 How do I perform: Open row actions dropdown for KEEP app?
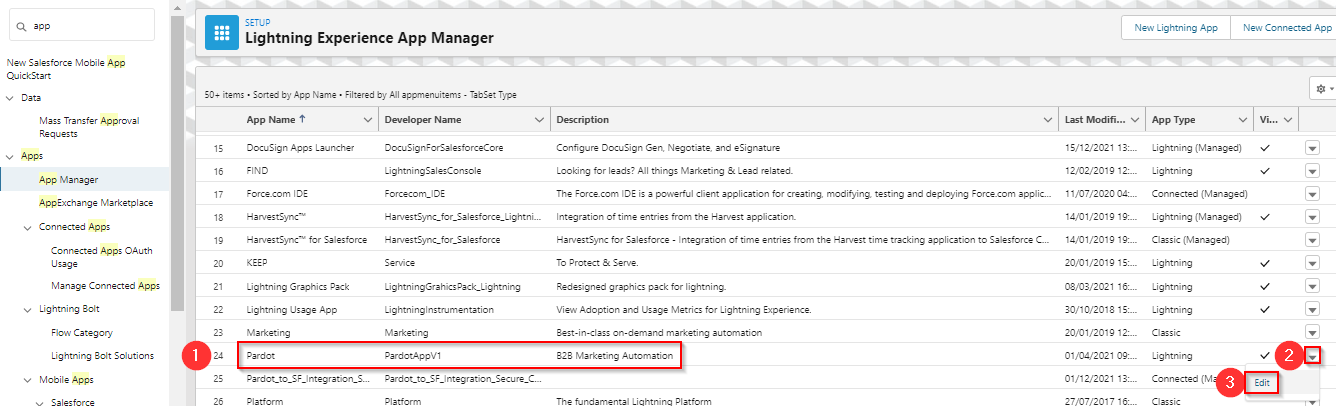(x=1313, y=263)
